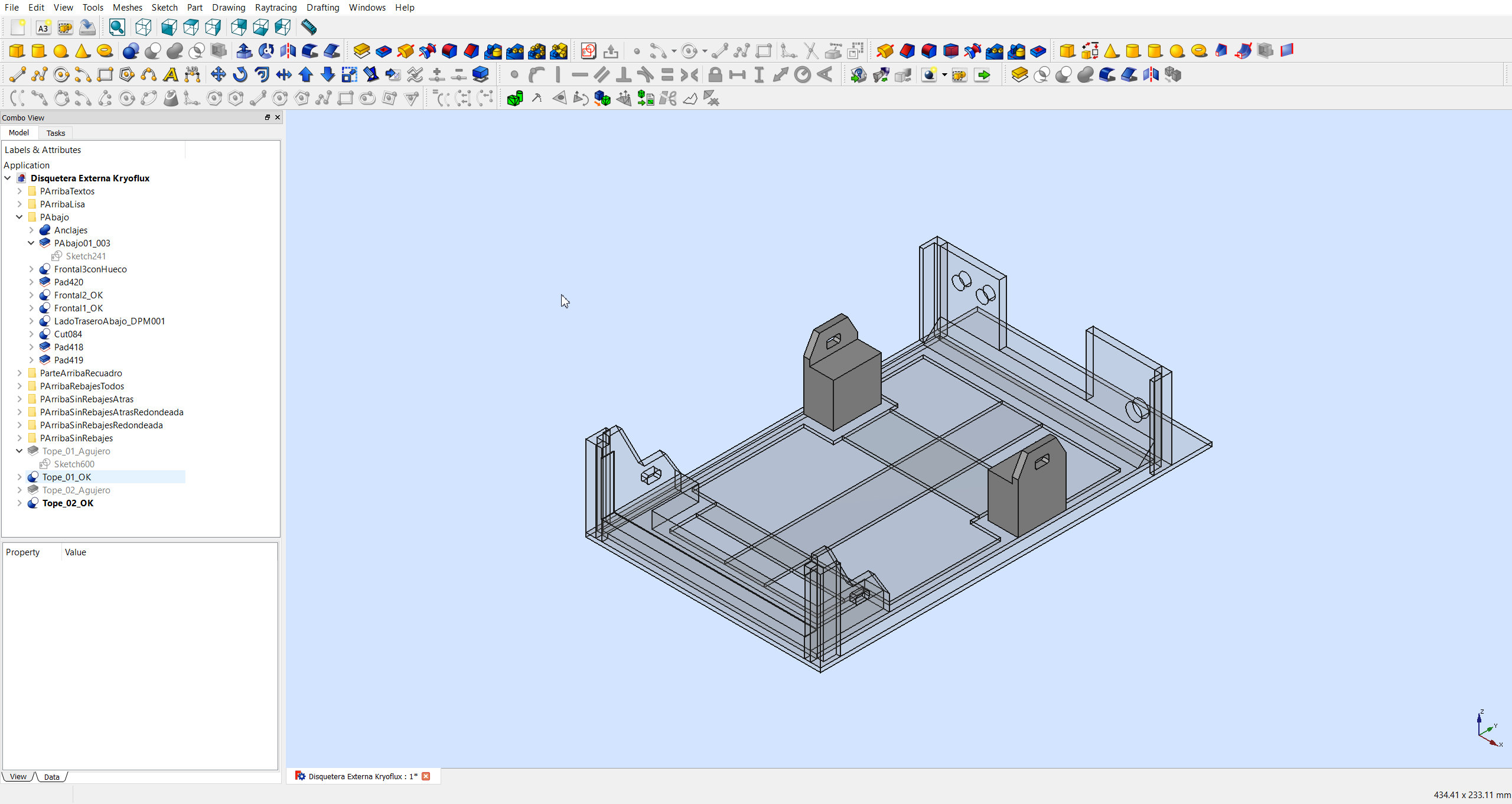Switch to the front view

[169, 27]
